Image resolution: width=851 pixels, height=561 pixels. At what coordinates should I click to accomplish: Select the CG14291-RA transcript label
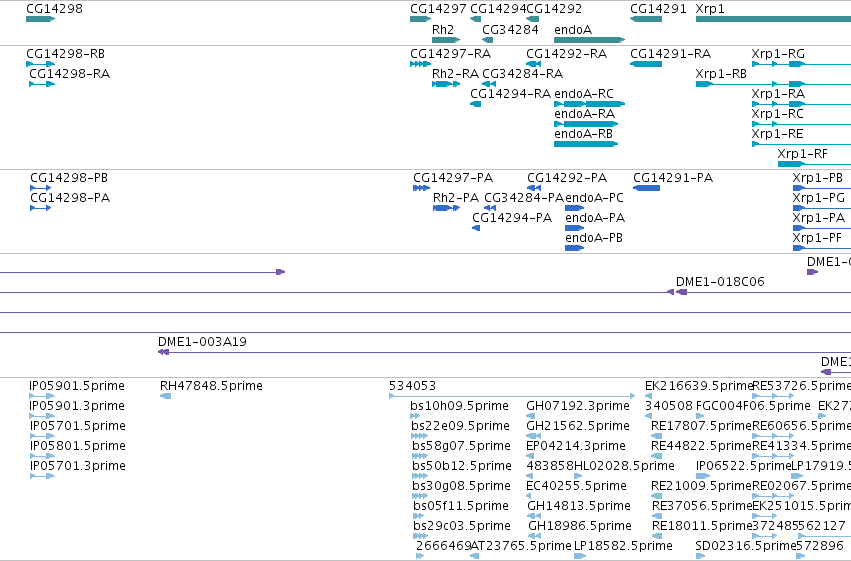click(671, 54)
